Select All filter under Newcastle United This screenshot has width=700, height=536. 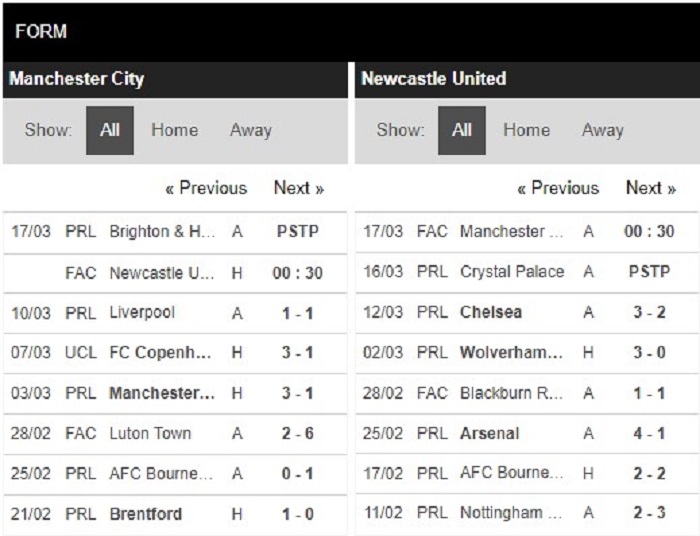pos(462,130)
